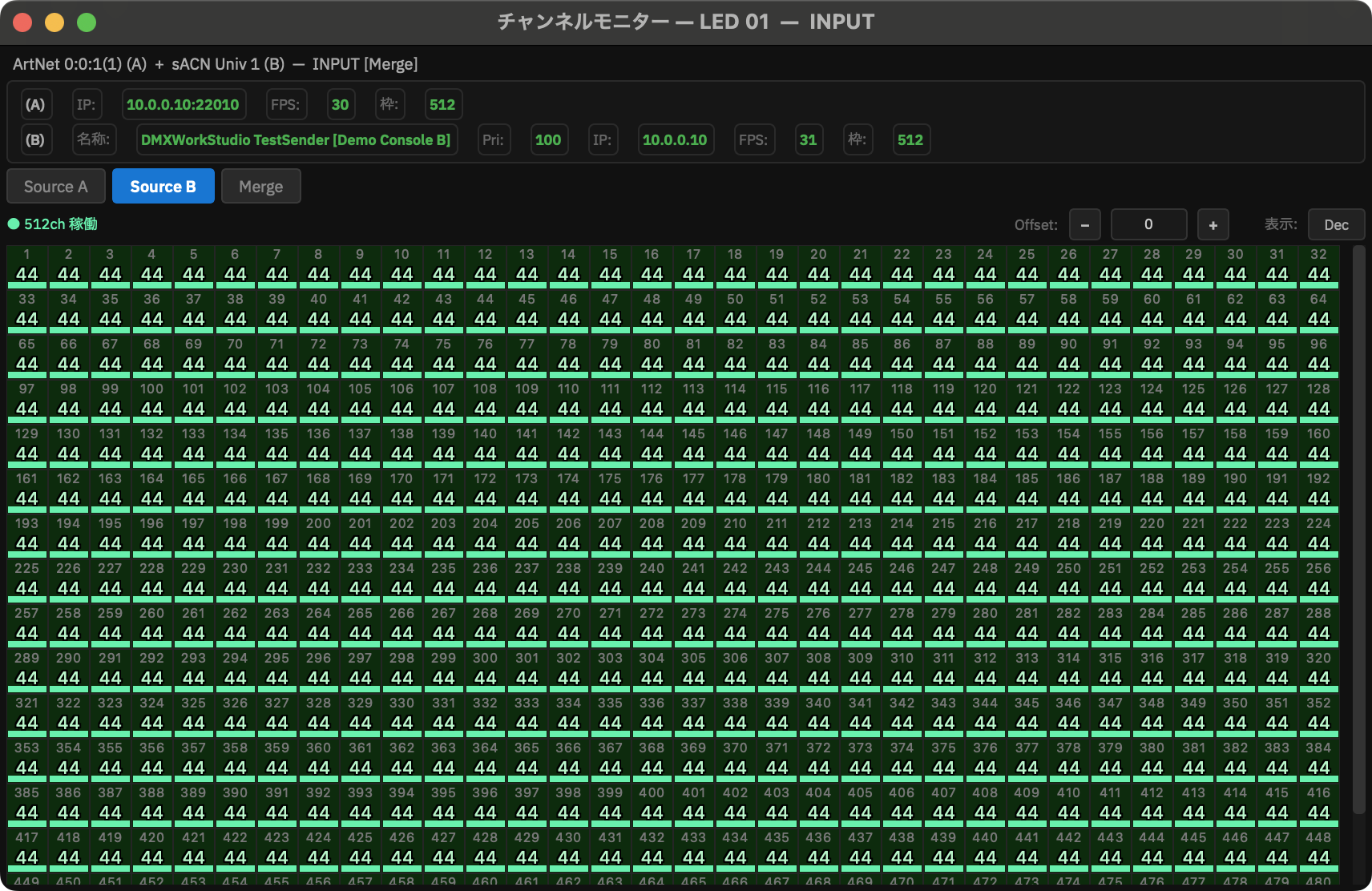
Task: Click the vertical scrollbar of the channel grid
Action: [1358, 529]
